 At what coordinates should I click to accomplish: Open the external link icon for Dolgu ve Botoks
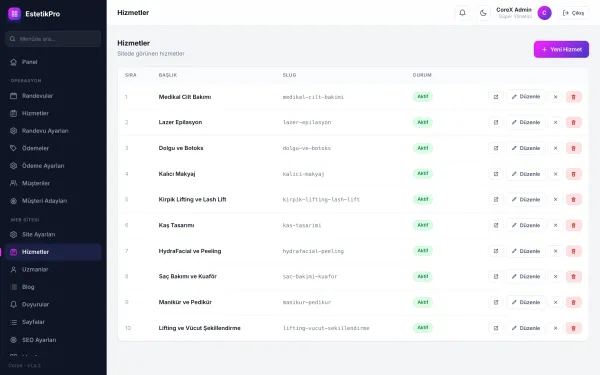(x=496, y=148)
